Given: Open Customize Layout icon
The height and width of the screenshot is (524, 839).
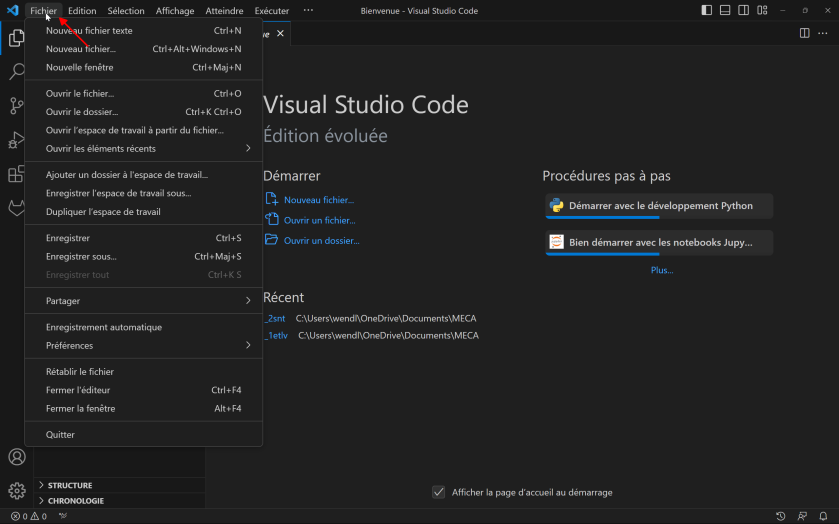Looking at the screenshot, I should [x=762, y=10].
